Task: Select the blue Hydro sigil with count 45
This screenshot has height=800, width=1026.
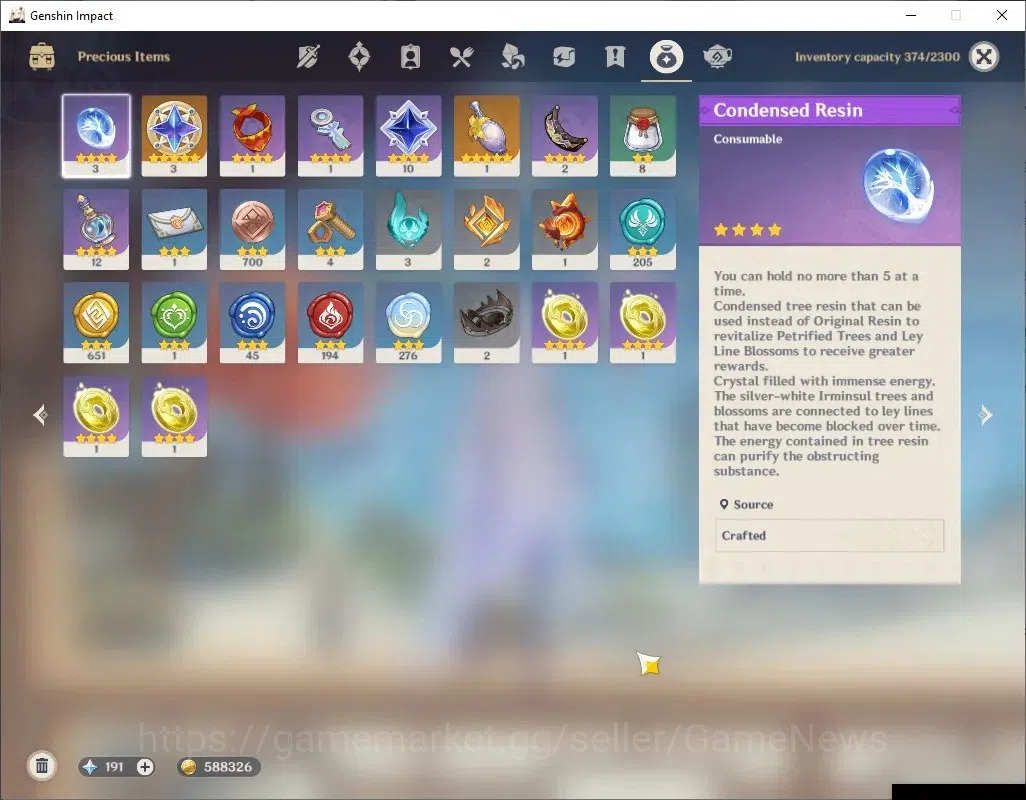Action: coord(252,323)
